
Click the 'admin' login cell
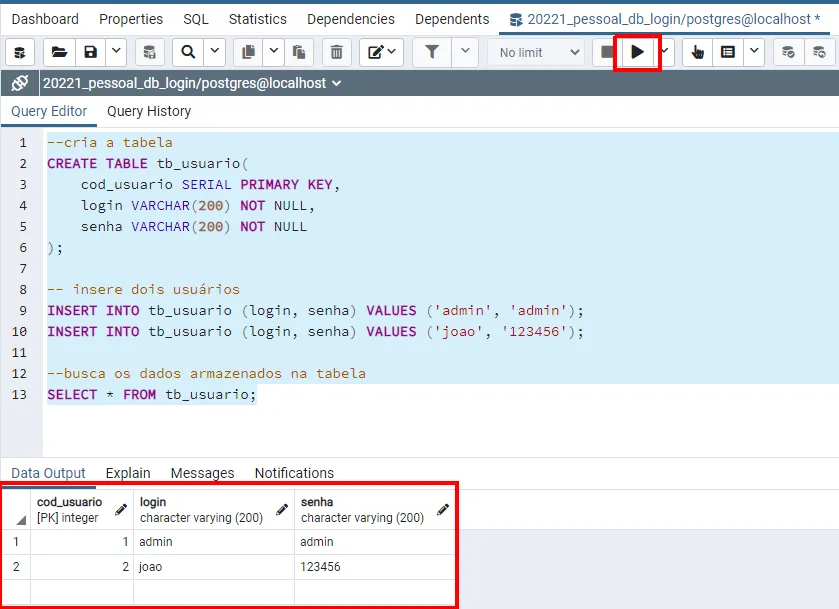tap(214, 542)
